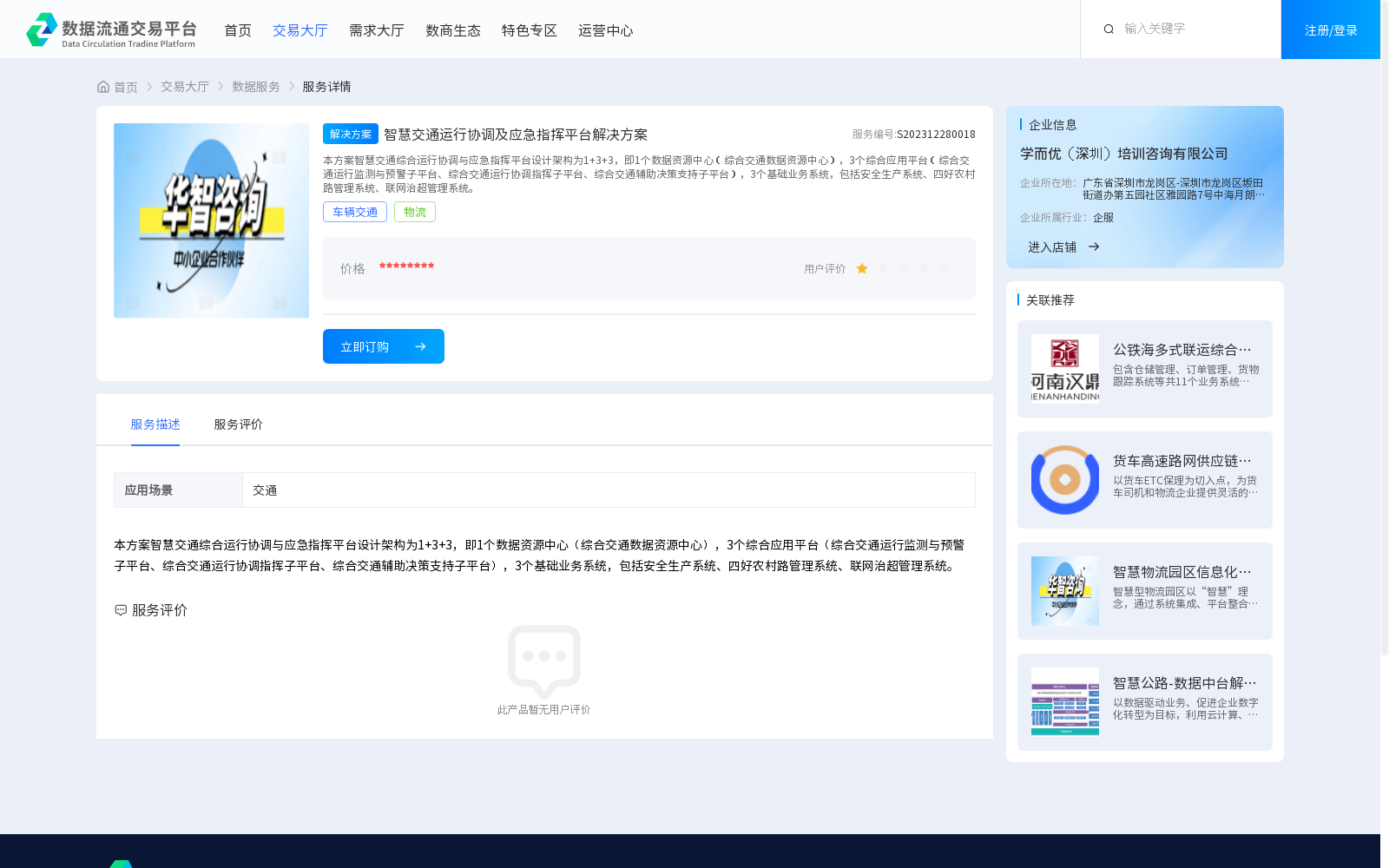1389x868 pixels.
Task: Switch to the 服务描述 tab
Action: click(x=155, y=424)
